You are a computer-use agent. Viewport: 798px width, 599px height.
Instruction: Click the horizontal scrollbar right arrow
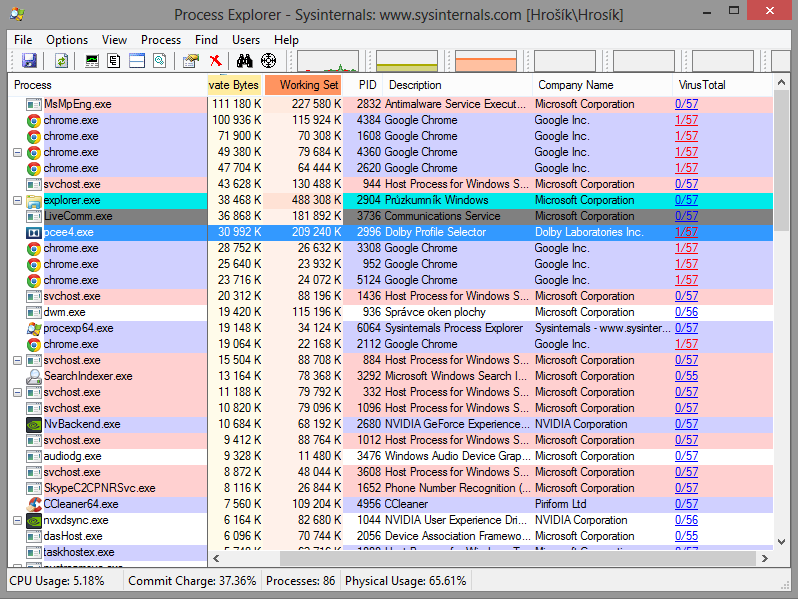[x=764, y=559]
